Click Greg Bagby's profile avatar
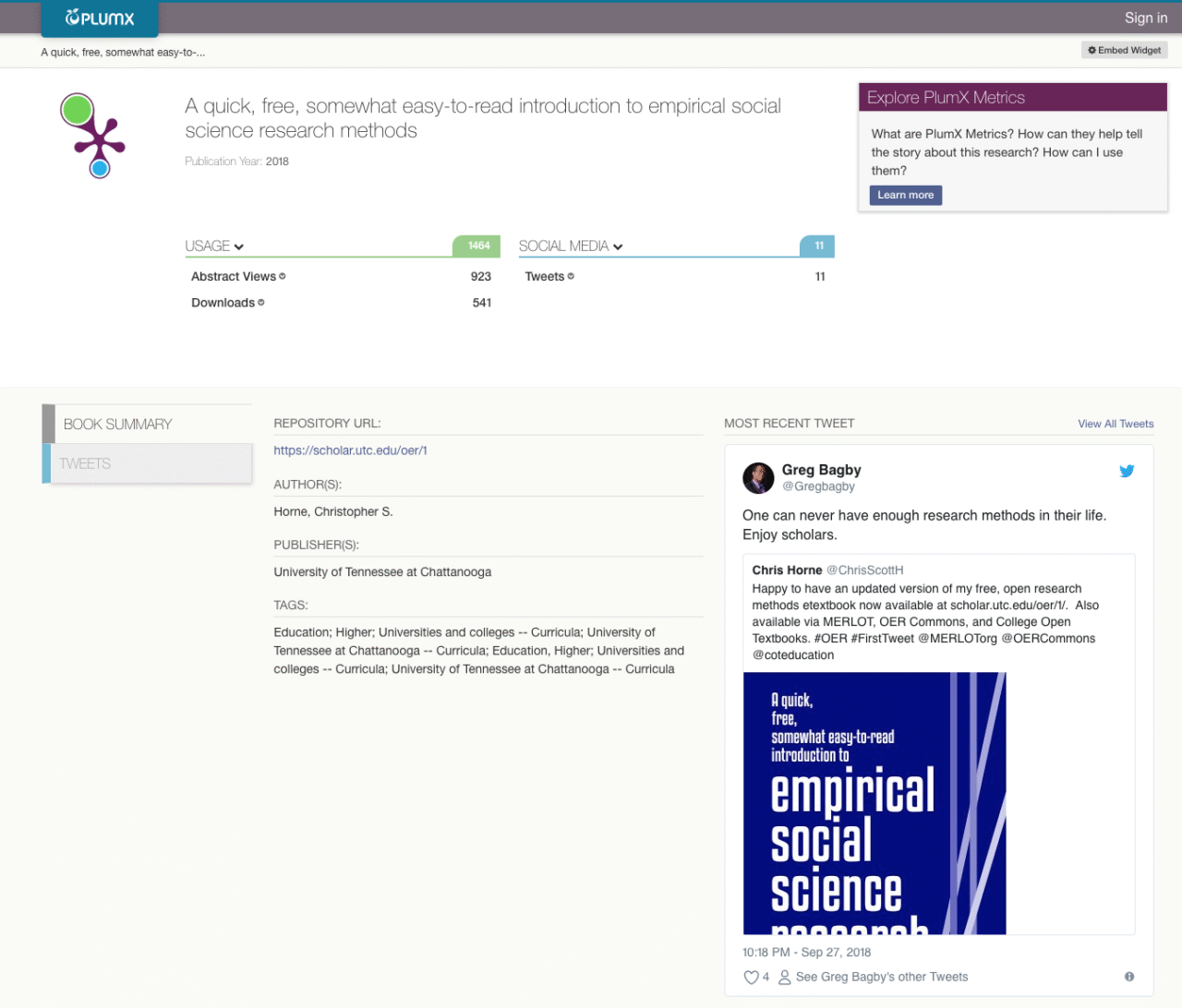 pos(758,478)
